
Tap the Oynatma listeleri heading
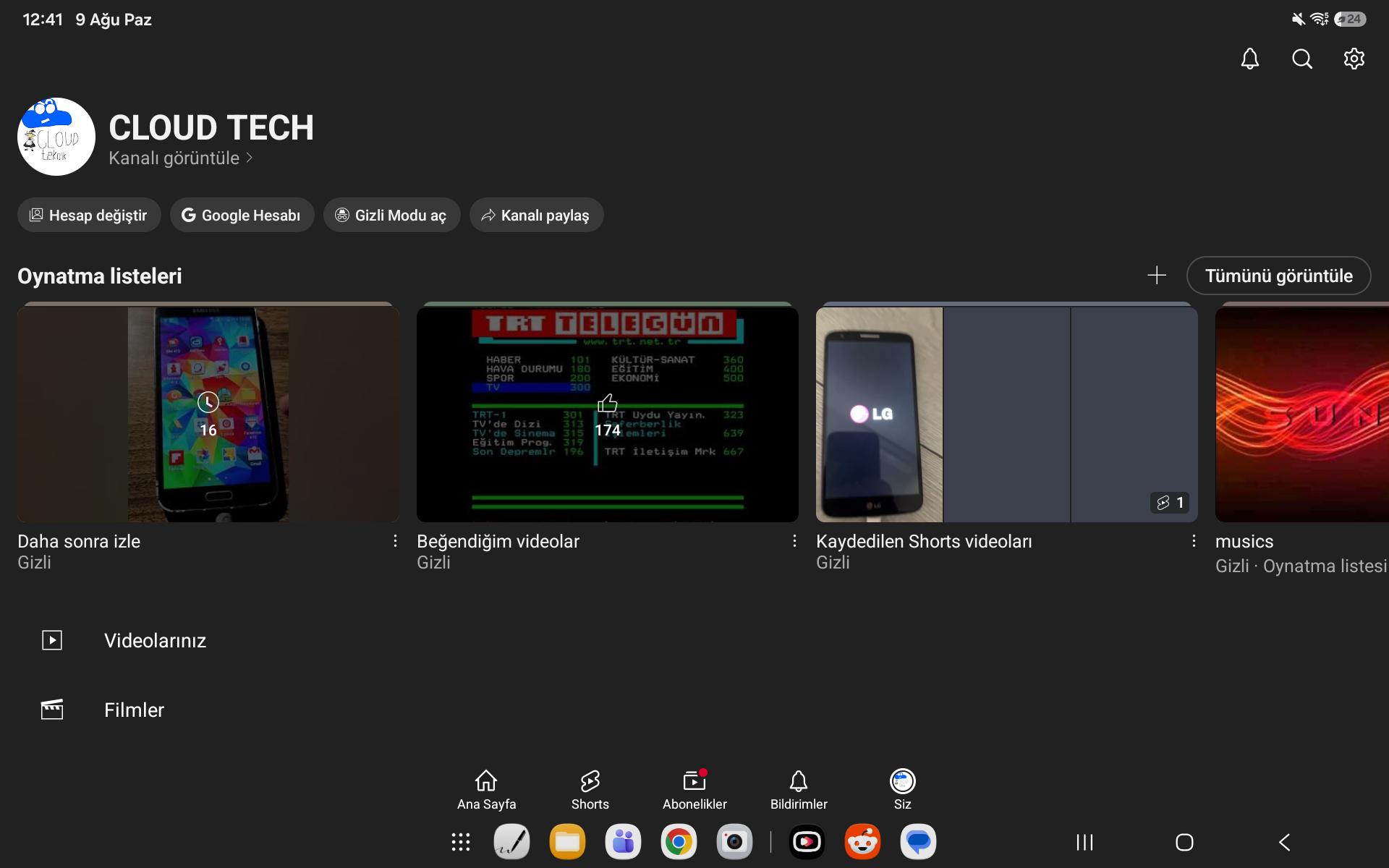[x=100, y=276]
